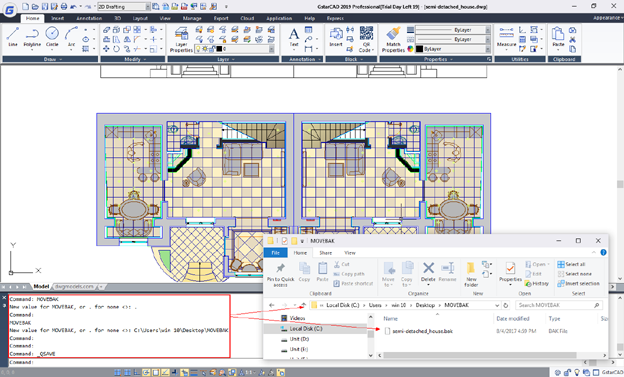This screenshot has height=377, width=624.
Task: Expand the layer name dropdown
Action: pyautogui.click(x=271, y=49)
